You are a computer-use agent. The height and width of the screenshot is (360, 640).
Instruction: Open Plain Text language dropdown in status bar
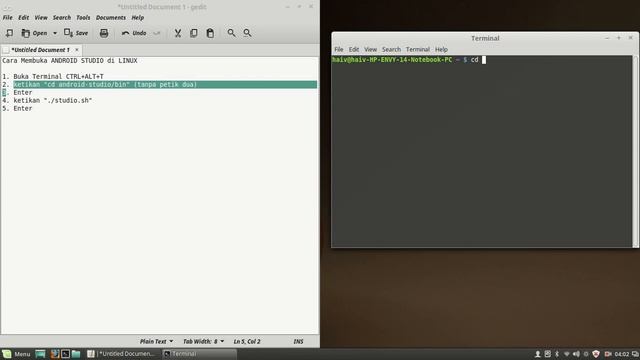(156, 341)
